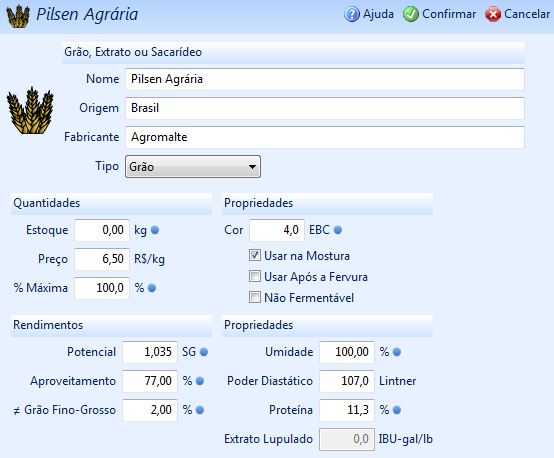Click the Nome field with Pilsen Agrária
Screen dimensions: 554x458
point(325,79)
